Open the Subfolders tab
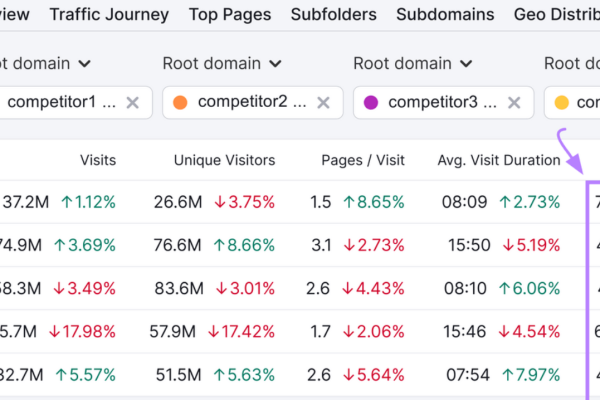 [334, 15]
